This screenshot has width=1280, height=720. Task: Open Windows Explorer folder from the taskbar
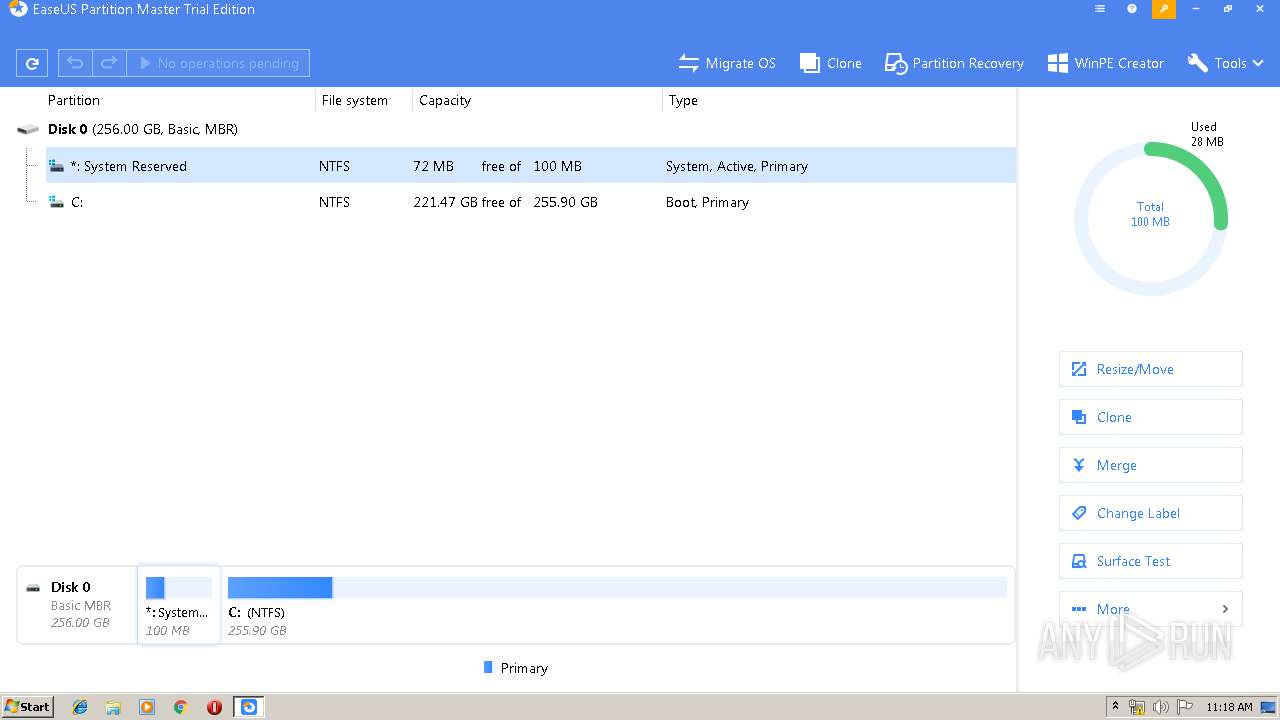click(113, 707)
